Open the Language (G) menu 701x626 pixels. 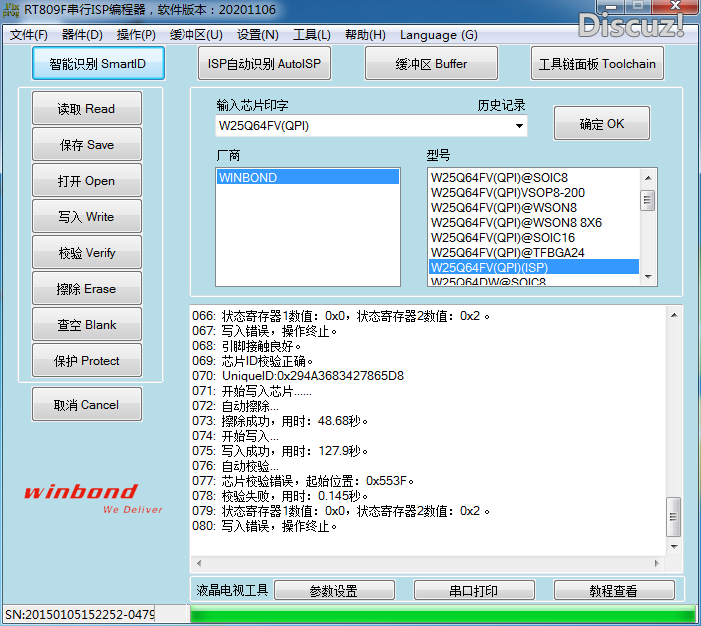[x=439, y=35]
